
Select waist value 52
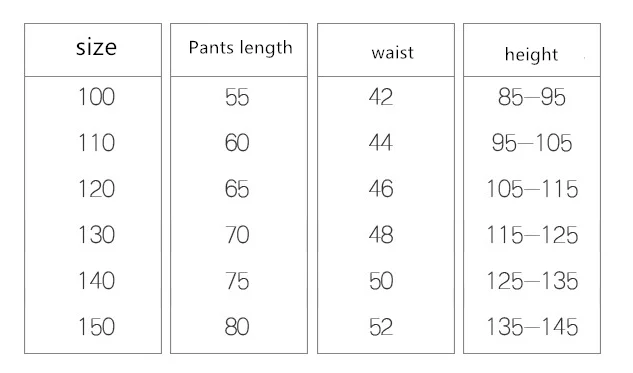(x=381, y=327)
